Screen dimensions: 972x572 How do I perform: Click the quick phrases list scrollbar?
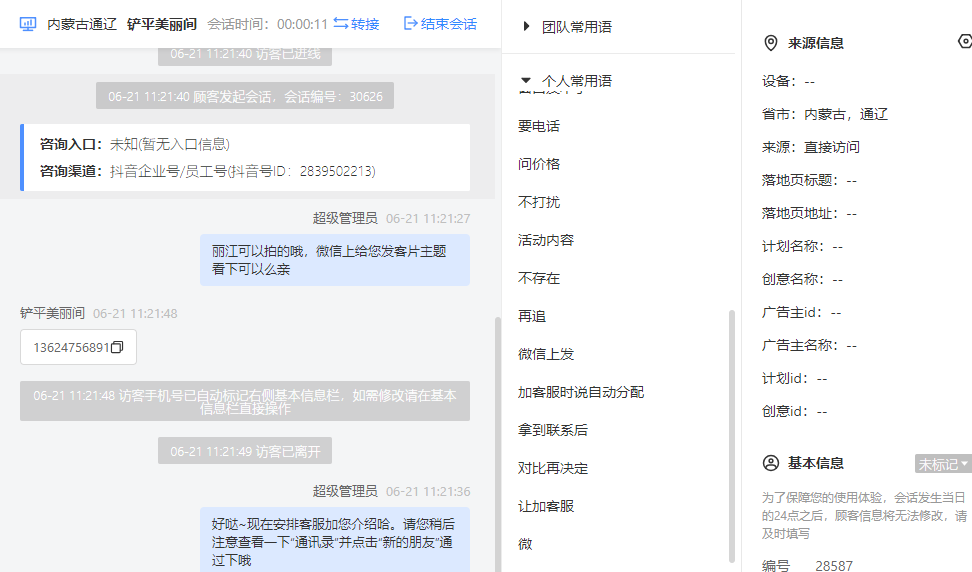pyautogui.click(x=731, y=435)
